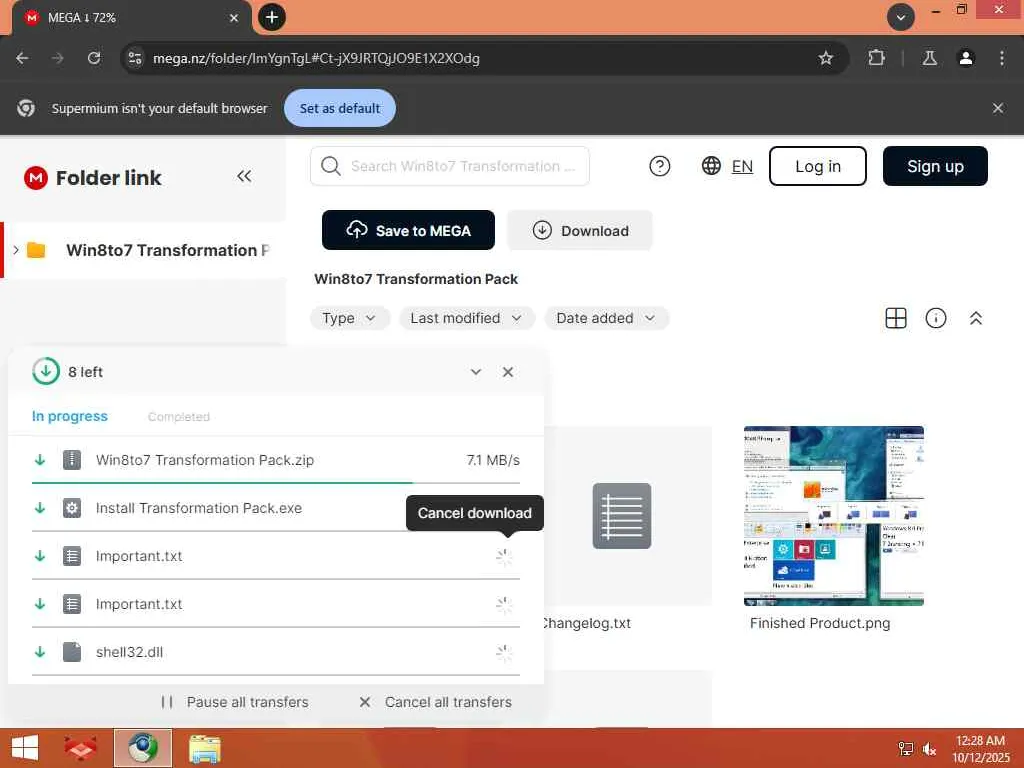Click the green download circle icon

point(46,372)
